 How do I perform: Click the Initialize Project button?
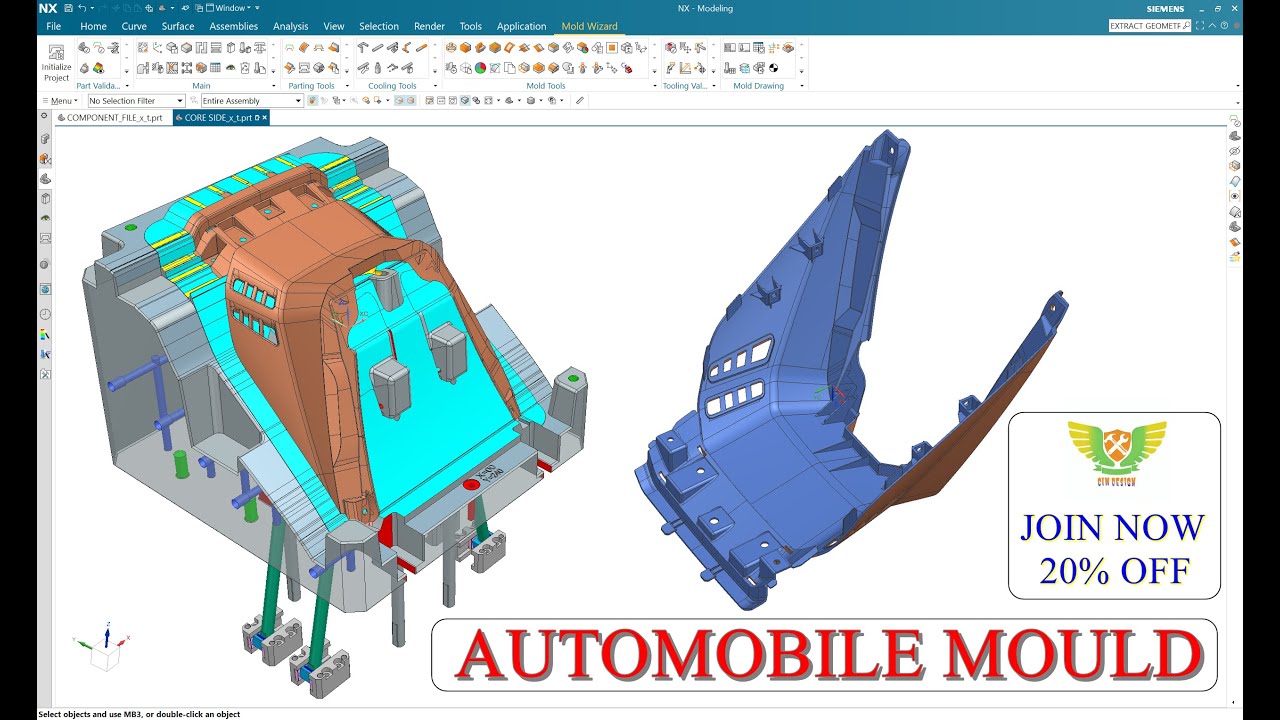tap(56, 62)
